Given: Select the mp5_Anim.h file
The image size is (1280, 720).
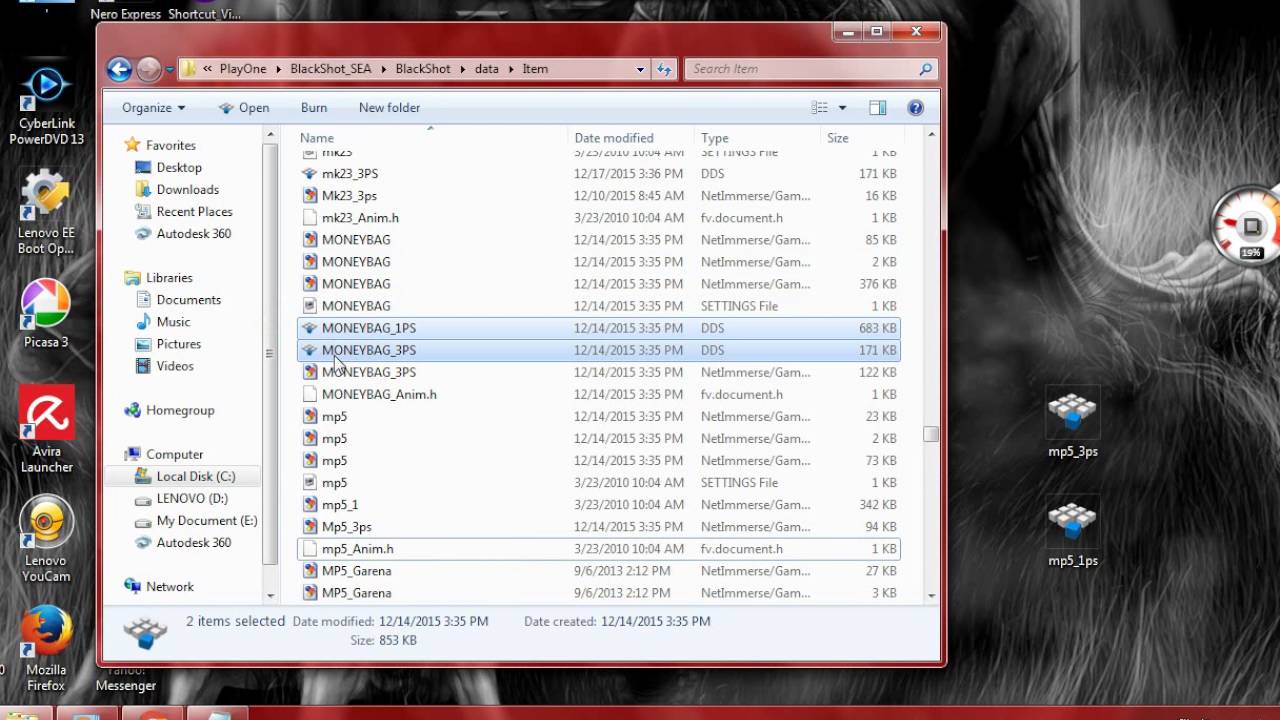Looking at the screenshot, I should tap(599, 548).
